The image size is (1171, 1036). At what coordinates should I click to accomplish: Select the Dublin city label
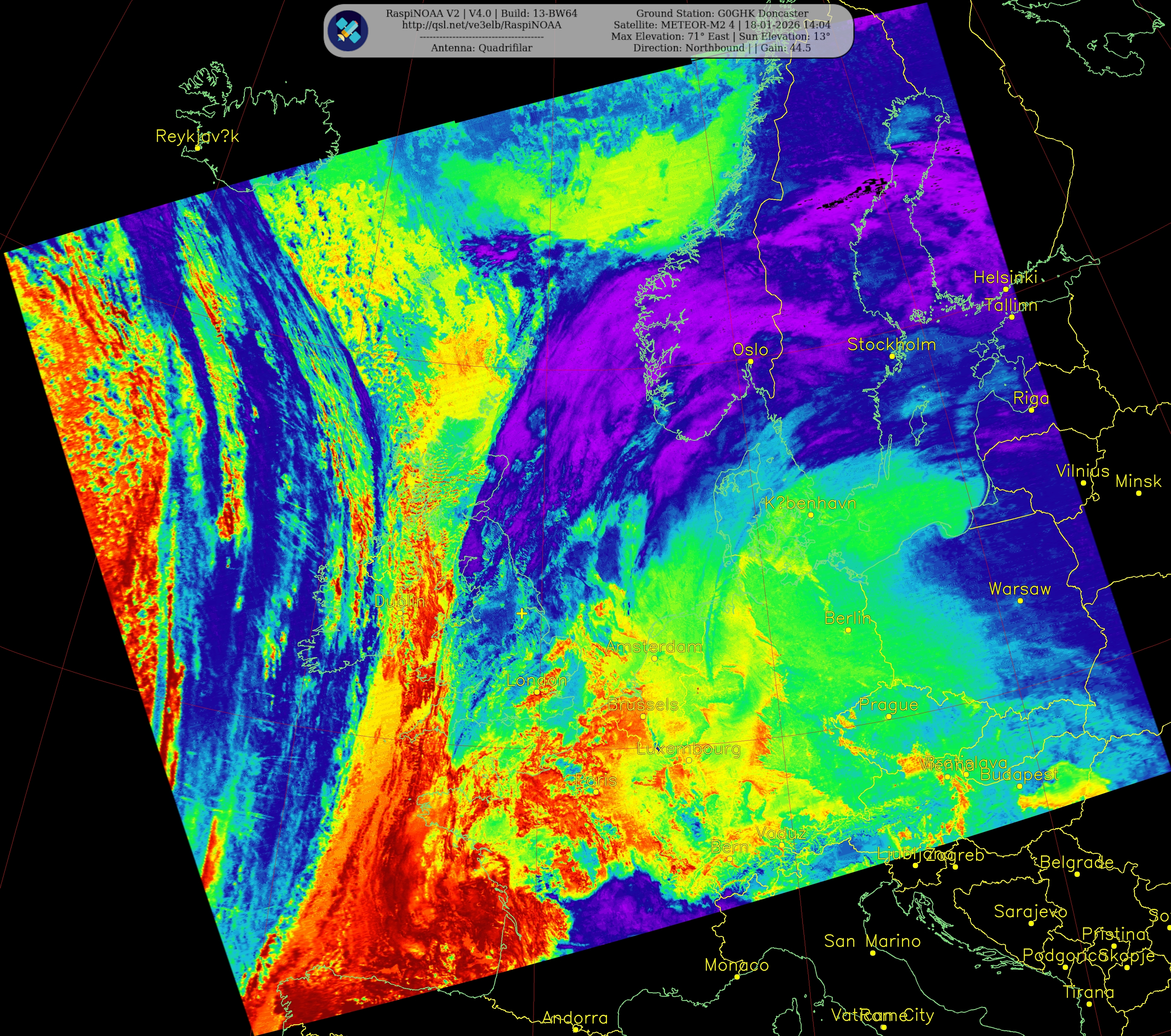coord(399,601)
